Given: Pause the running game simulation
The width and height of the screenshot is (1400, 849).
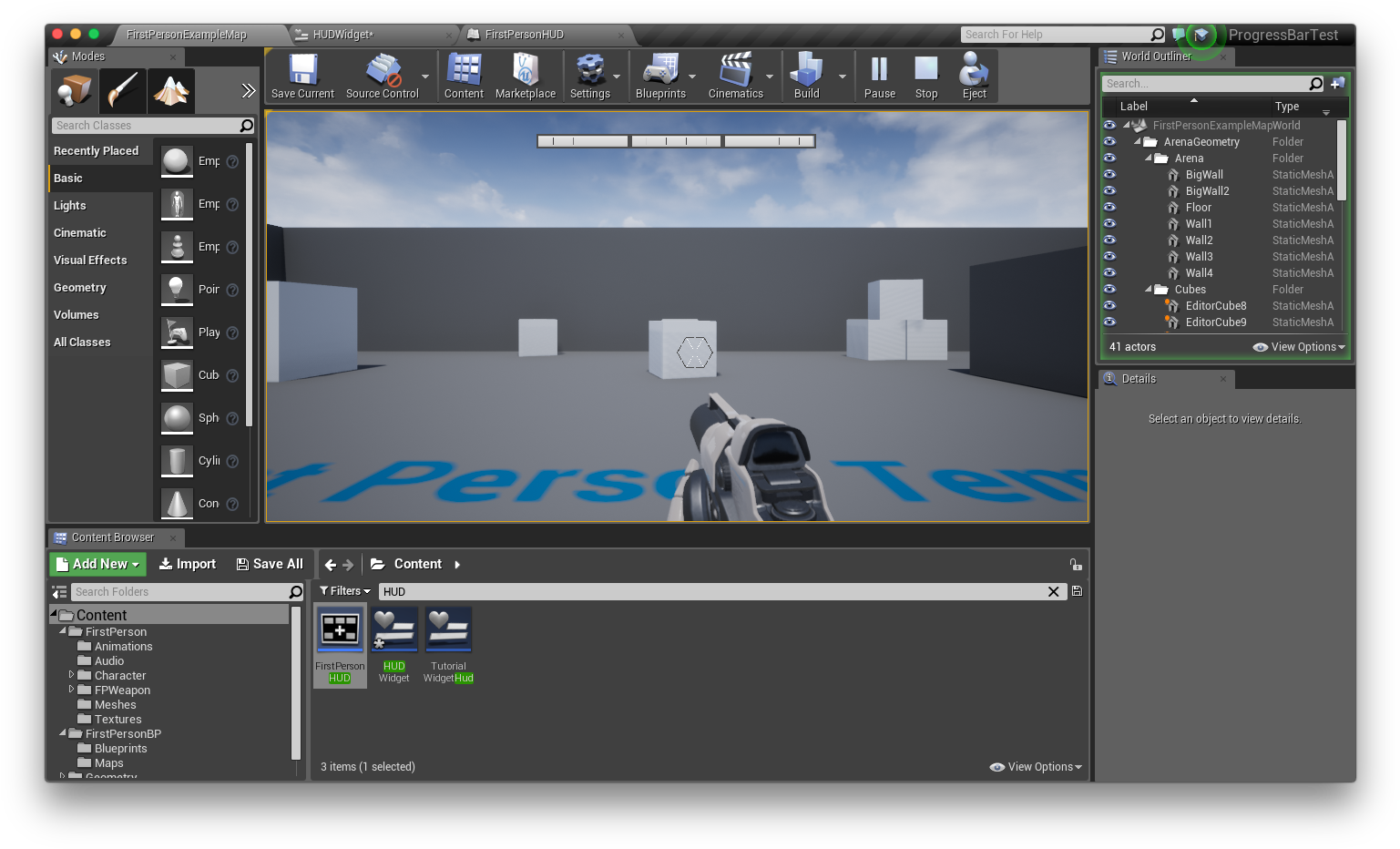Looking at the screenshot, I should [879, 71].
